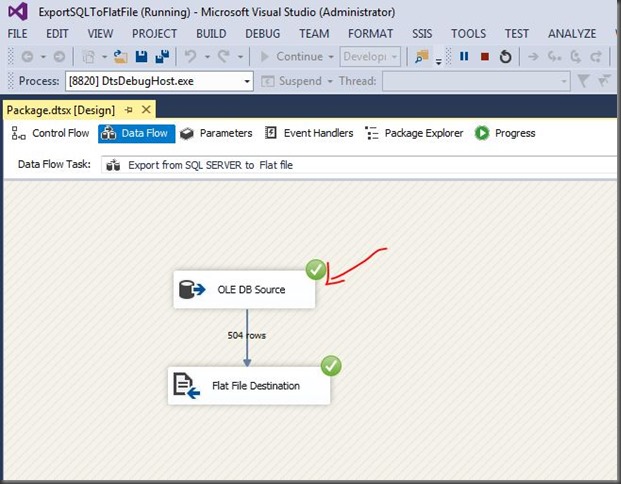This screenshot has width=621, height=484.
Task: Expand the Suspend dropdown arrow
Action: pos(330,82)
